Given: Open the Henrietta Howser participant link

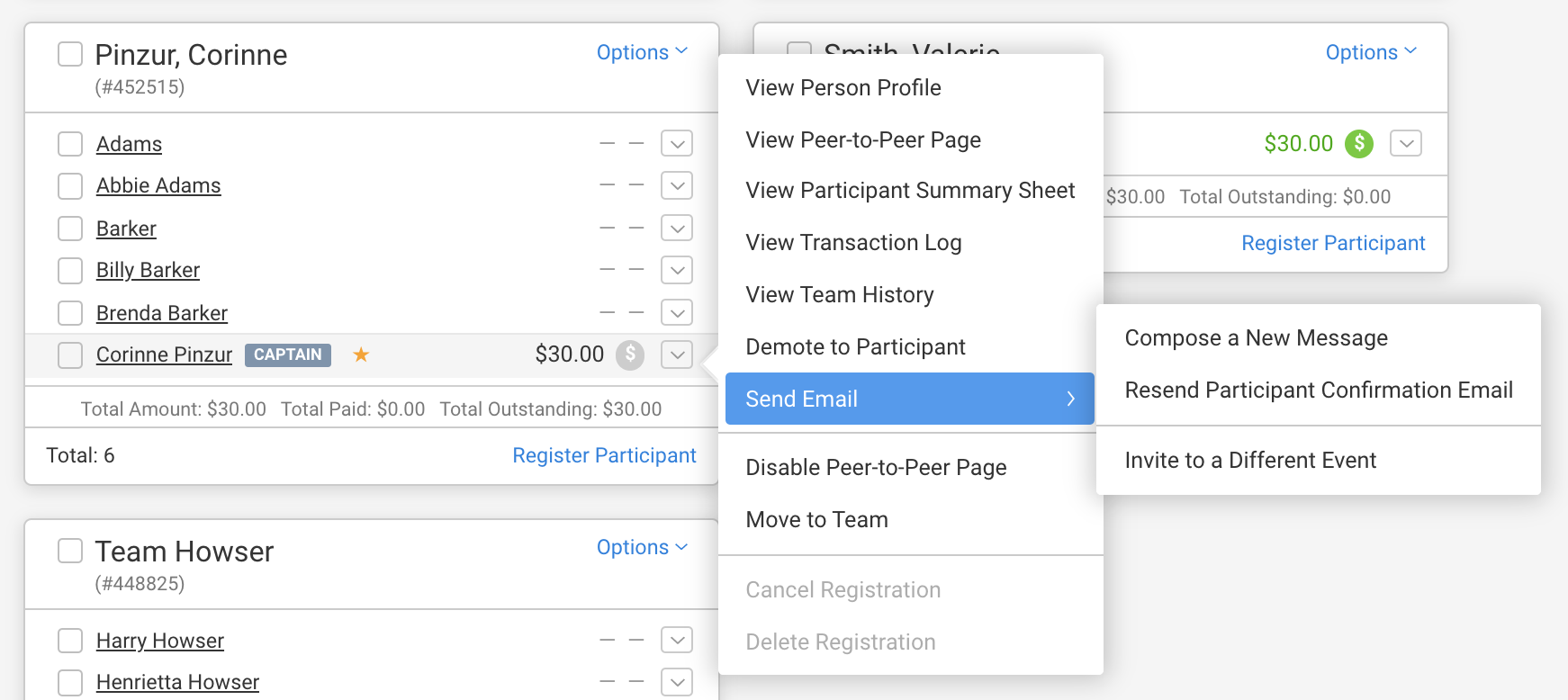Looking at the screenshot, I should tap(177, 682).
